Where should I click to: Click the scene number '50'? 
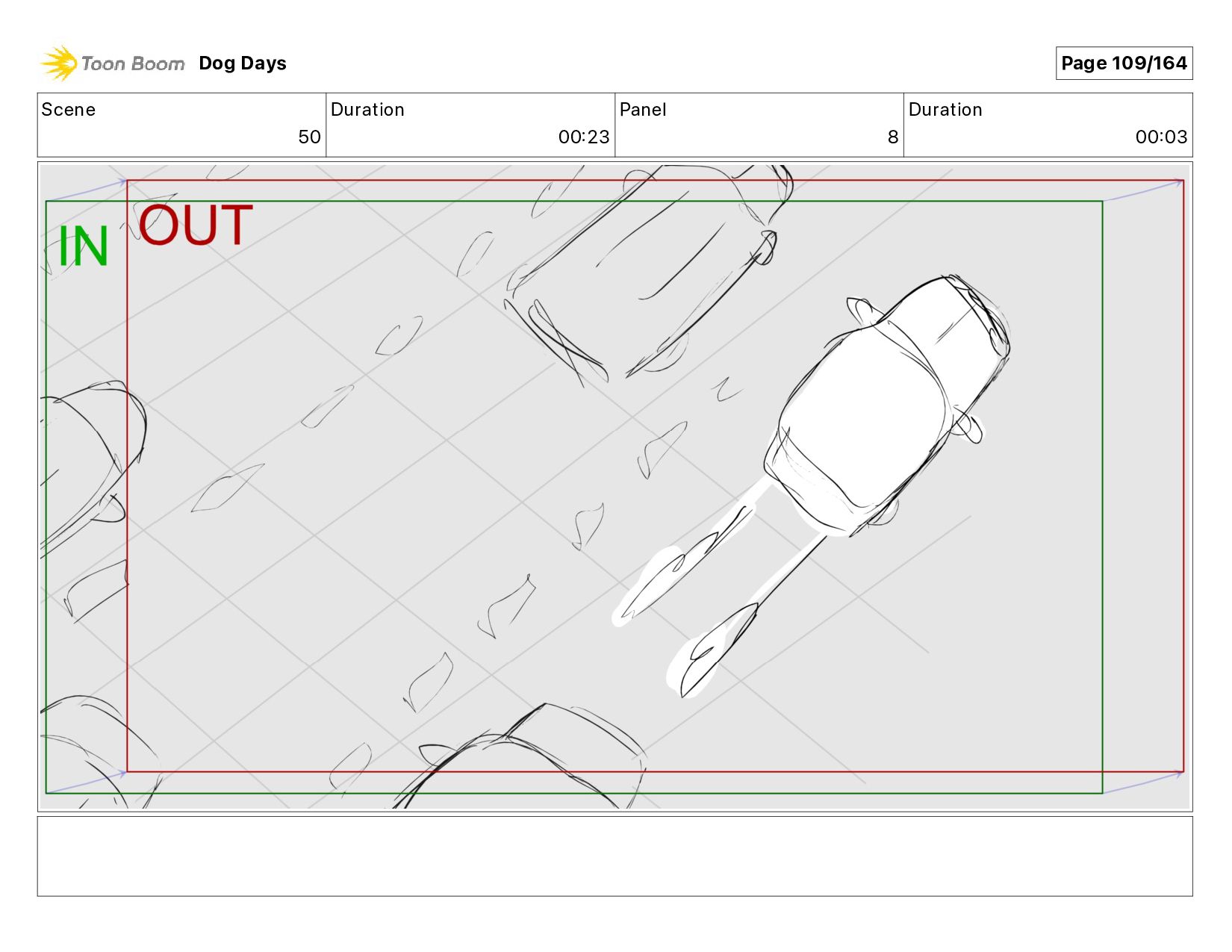click(x=309, y=137)
